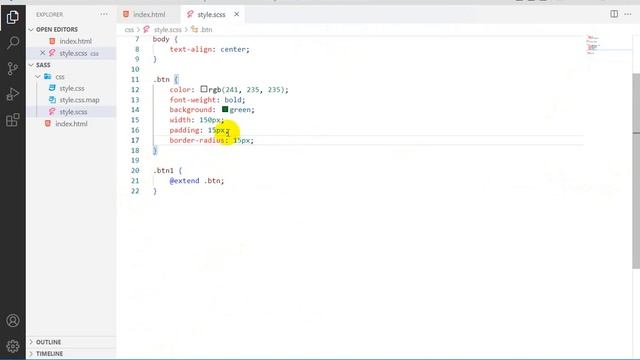This screenshot has width=640, height=360.
Task: Click the editor vertical scrollbar
Action: click(x=636, y=171)
